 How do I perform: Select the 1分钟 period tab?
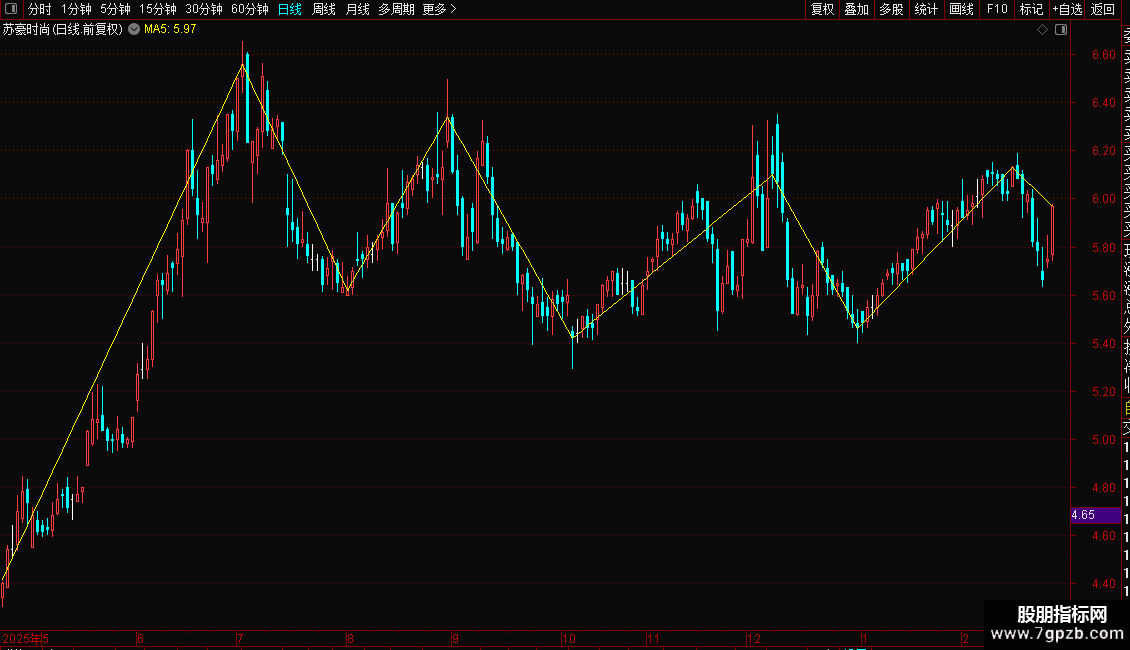pyautogui.click(x=76, y=9)
